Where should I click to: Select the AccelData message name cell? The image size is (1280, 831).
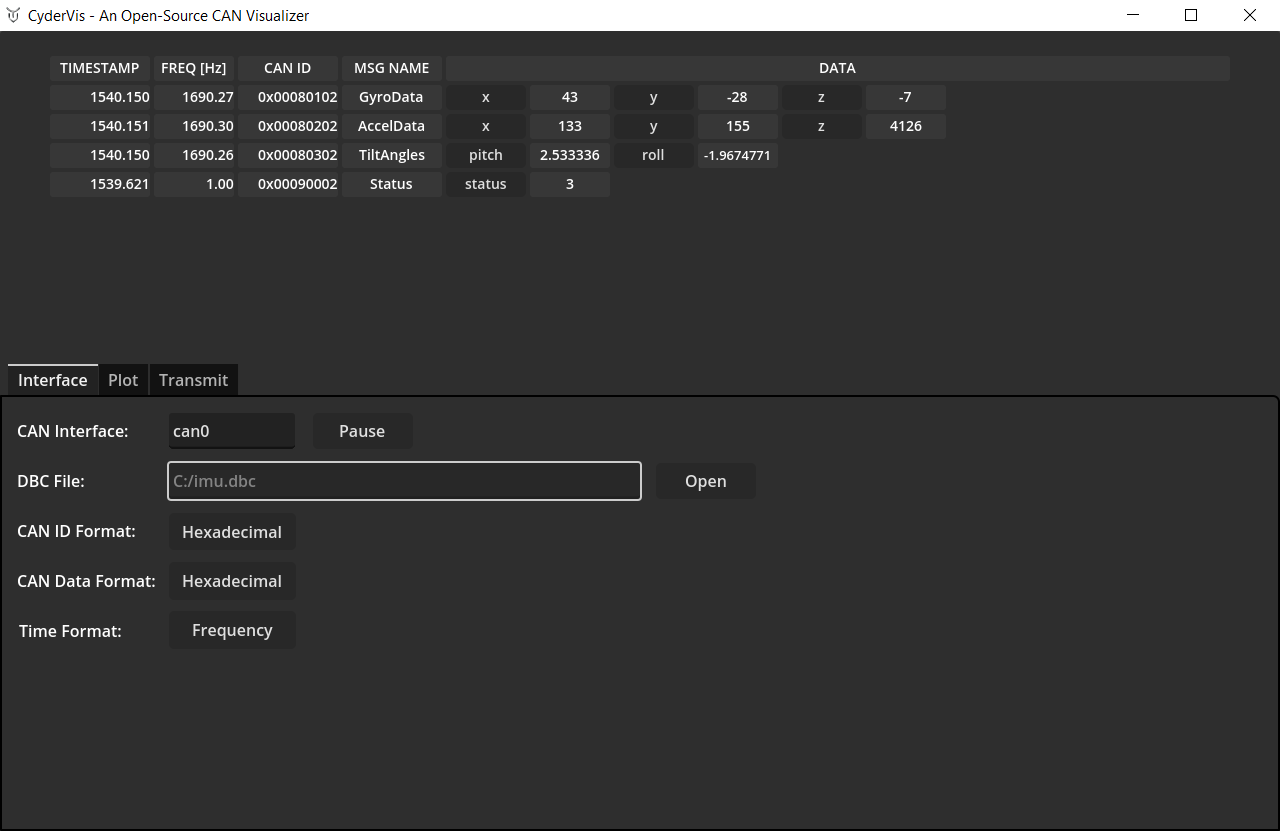point(391,126)
